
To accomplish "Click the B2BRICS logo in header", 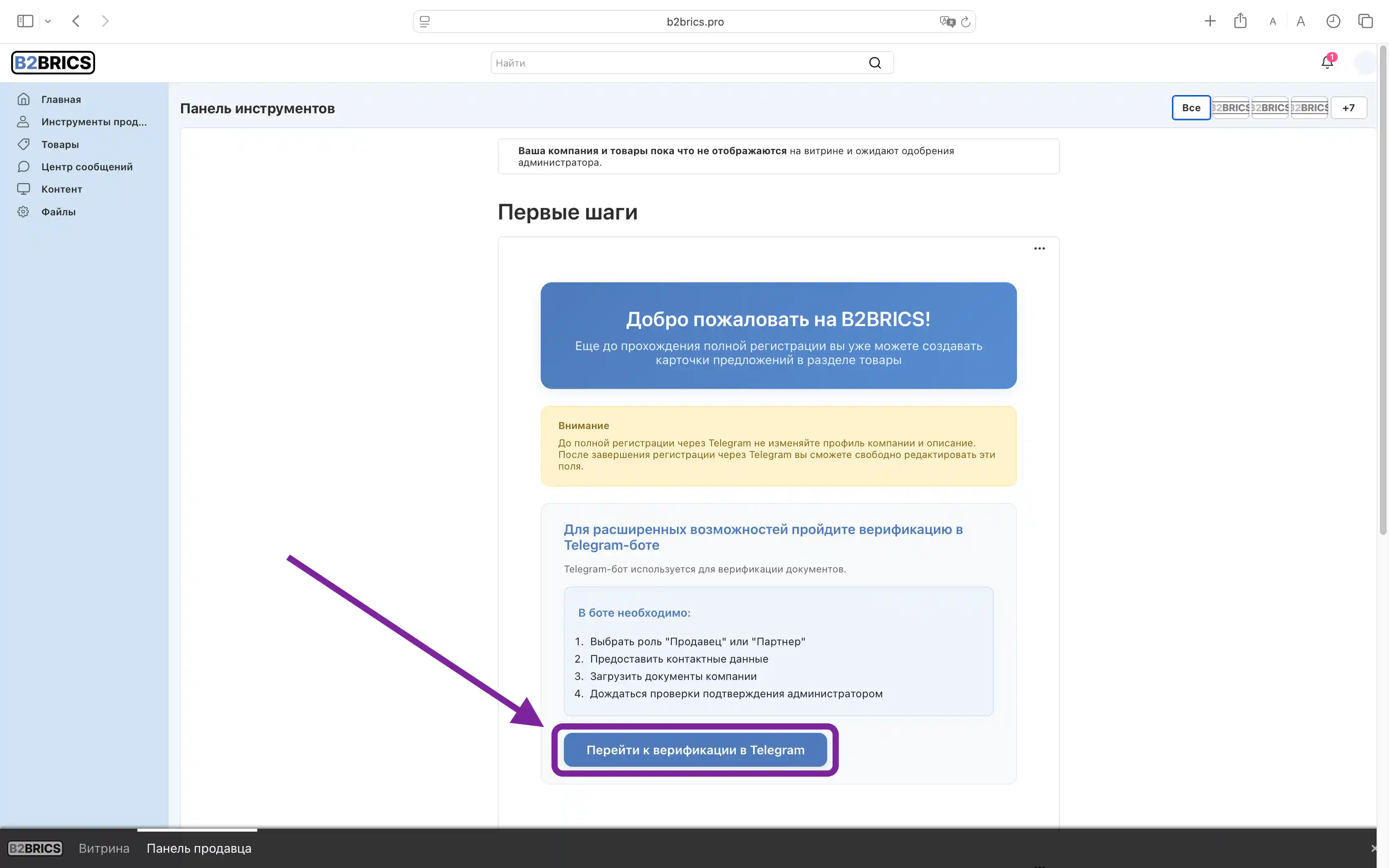I will [x=53, y=62].
